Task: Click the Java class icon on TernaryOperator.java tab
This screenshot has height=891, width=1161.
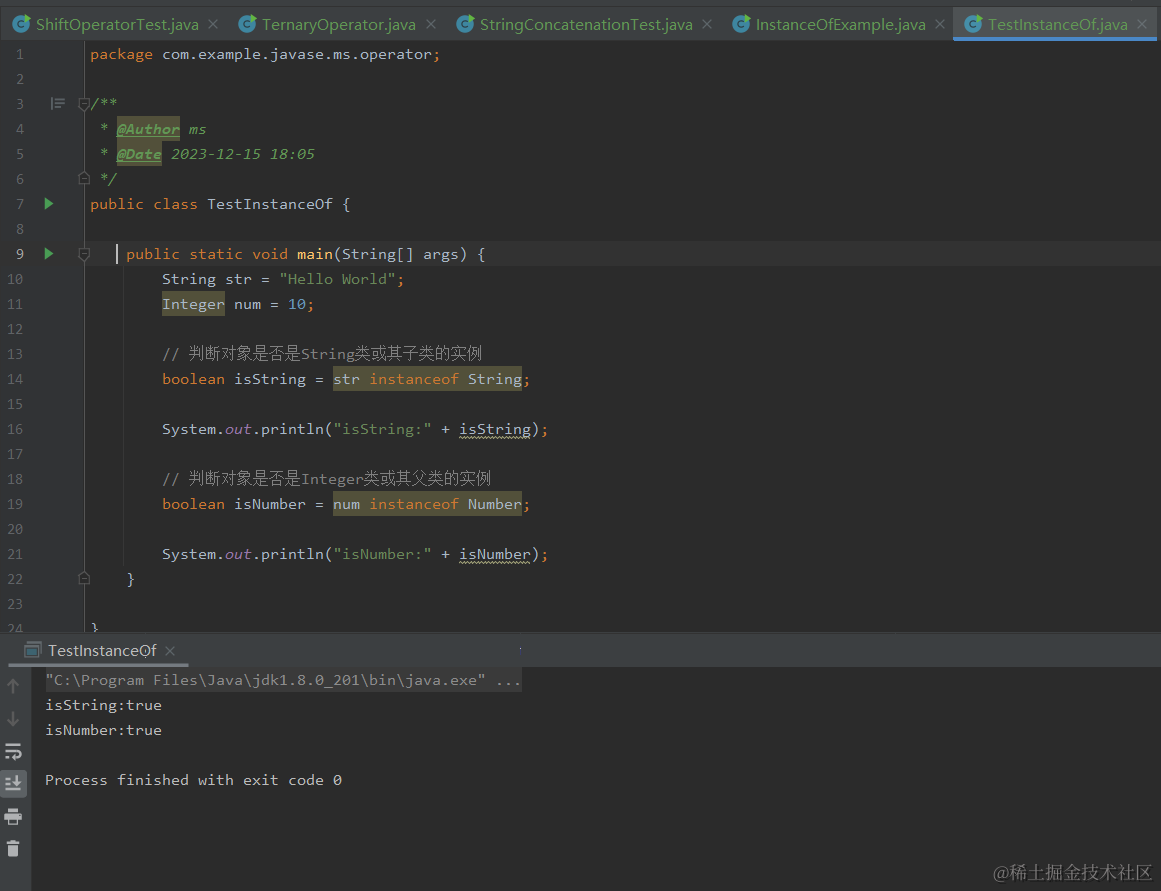Action: tap(247, 24)
